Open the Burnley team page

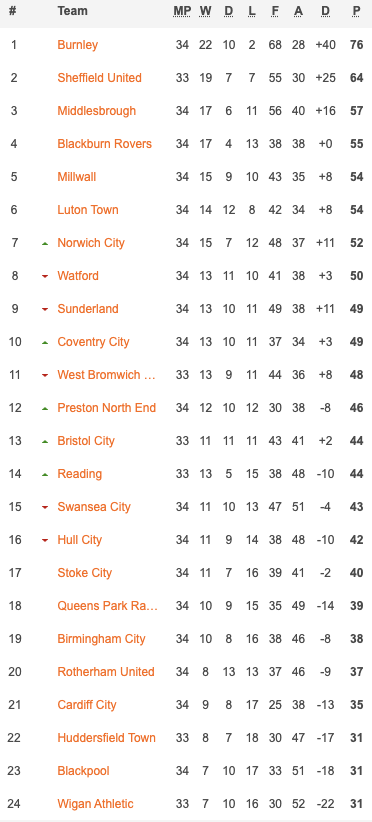click(78, 45)
